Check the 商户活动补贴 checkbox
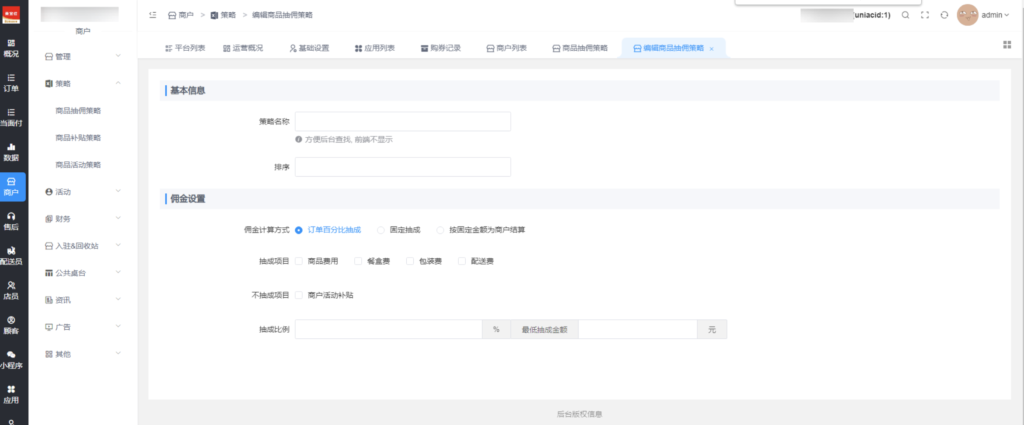 (x=298, y=295)
